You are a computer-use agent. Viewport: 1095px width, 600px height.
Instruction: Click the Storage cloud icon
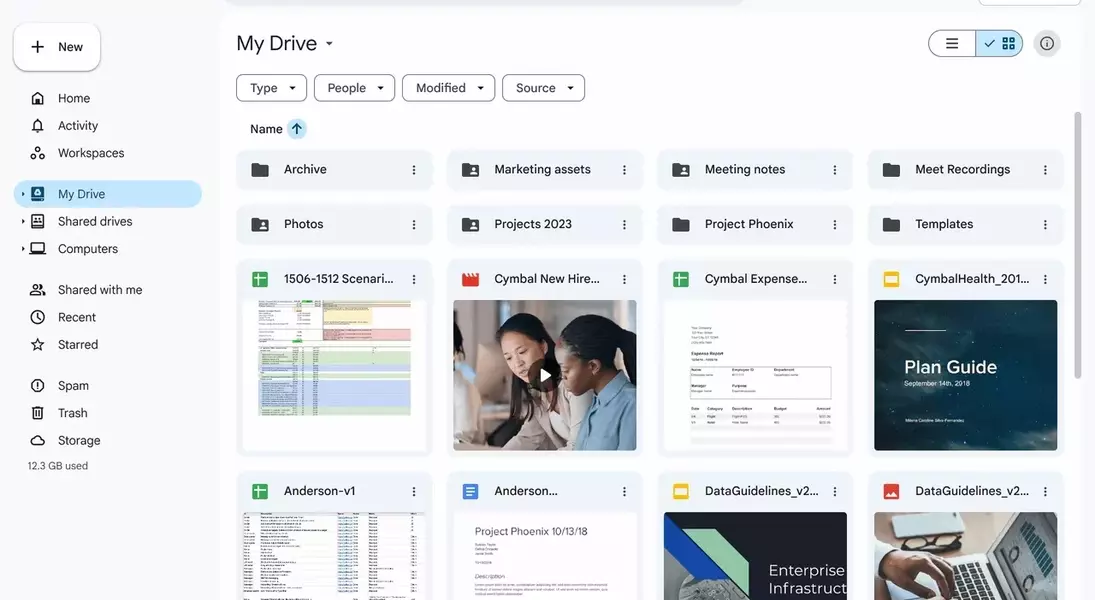point(38,441)
